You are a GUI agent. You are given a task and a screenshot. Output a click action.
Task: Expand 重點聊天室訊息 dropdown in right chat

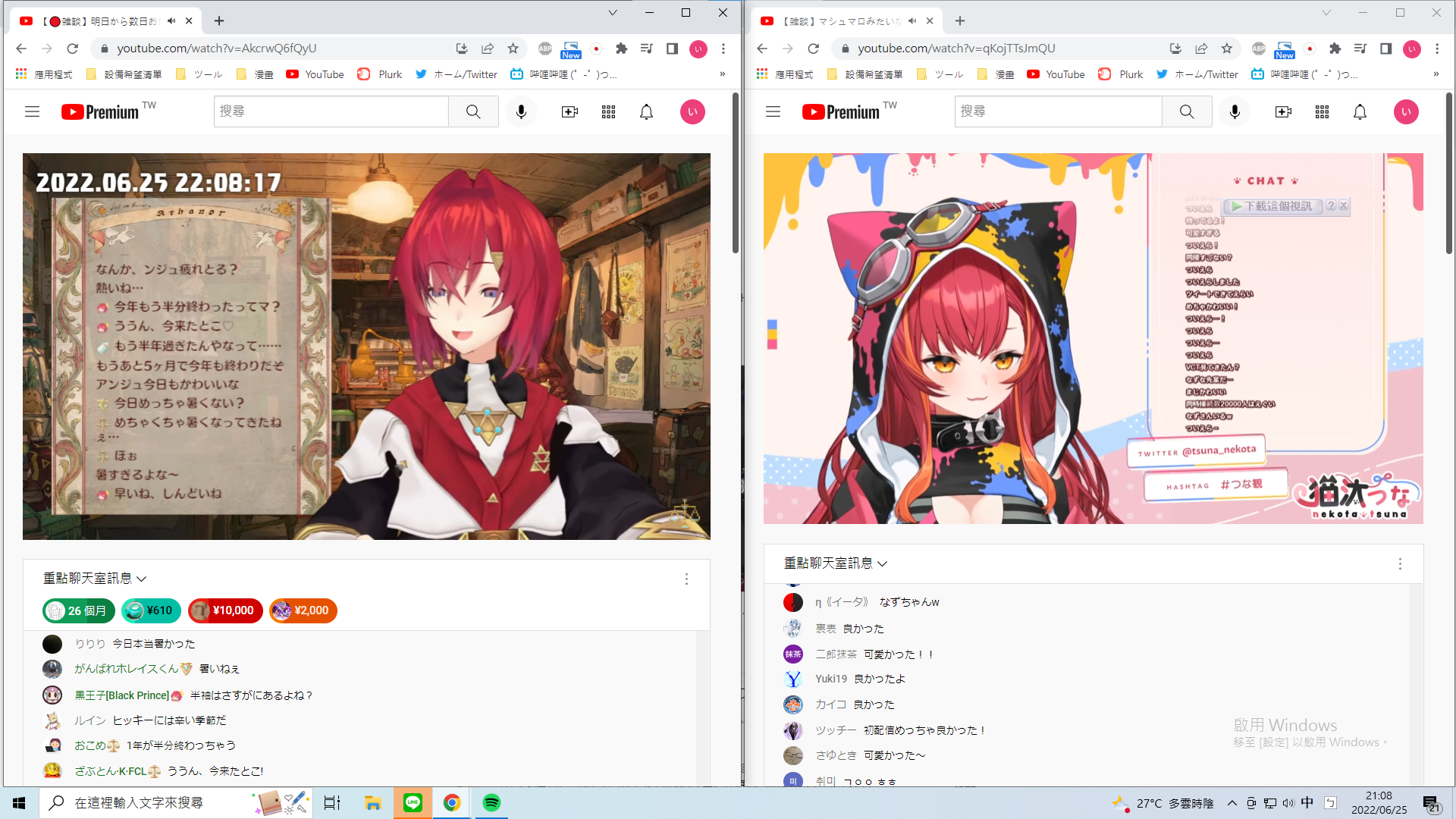tap(836, 563)
